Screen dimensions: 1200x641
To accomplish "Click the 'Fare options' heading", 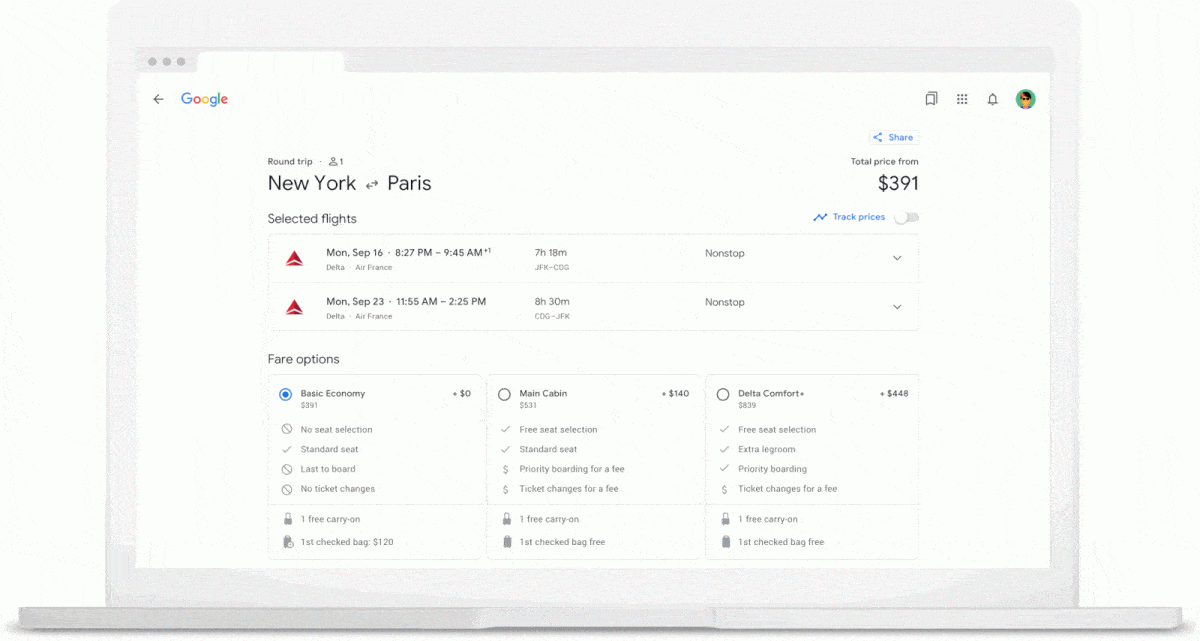I will pyautogui.click(x=303, y=359).
